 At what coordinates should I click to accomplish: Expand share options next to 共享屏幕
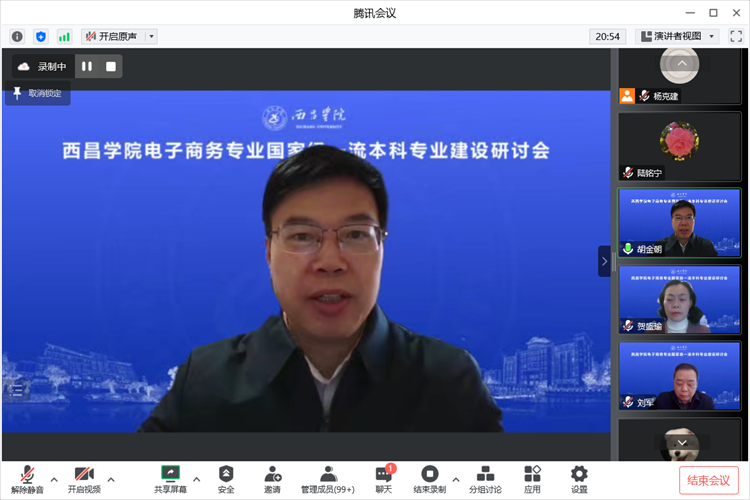(x=197, y=479)
